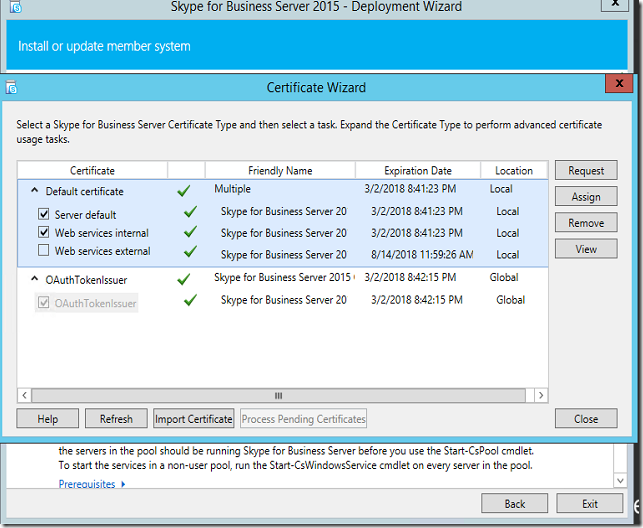
Task: Click the horizontal scrollbar left arrow
Action: [24, 395]
